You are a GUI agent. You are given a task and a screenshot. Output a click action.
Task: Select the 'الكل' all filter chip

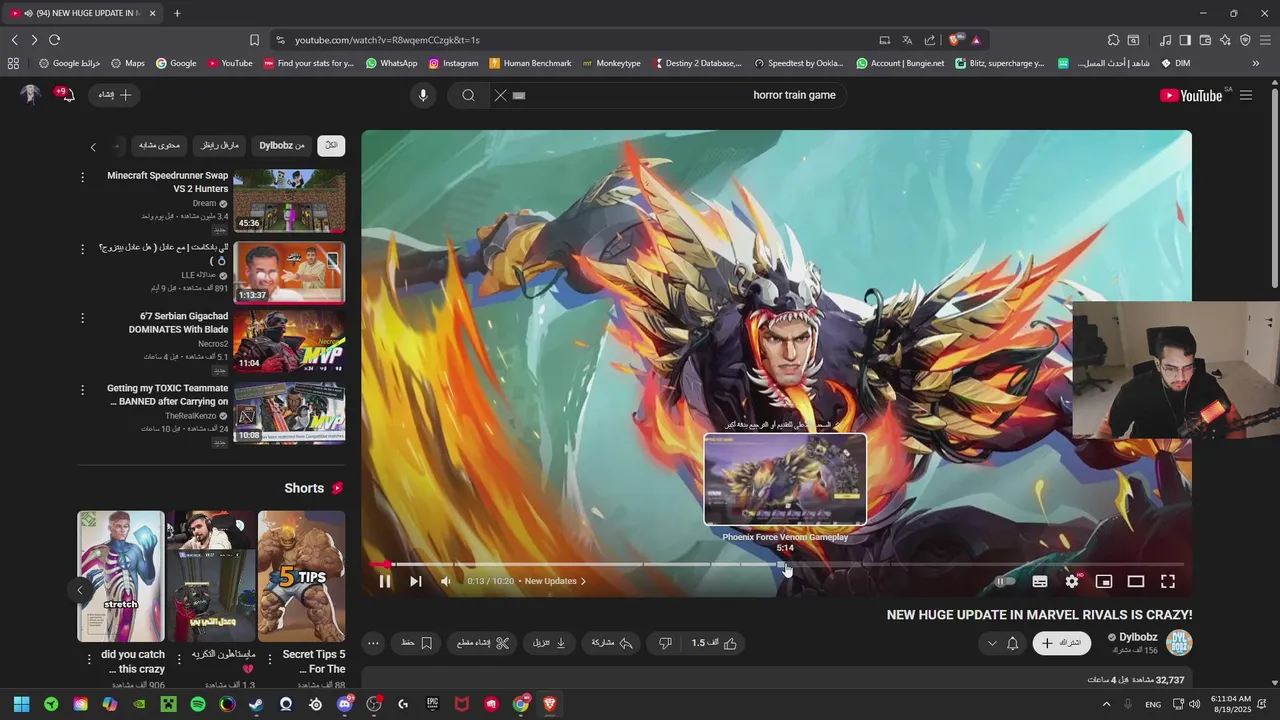[331, 145]
